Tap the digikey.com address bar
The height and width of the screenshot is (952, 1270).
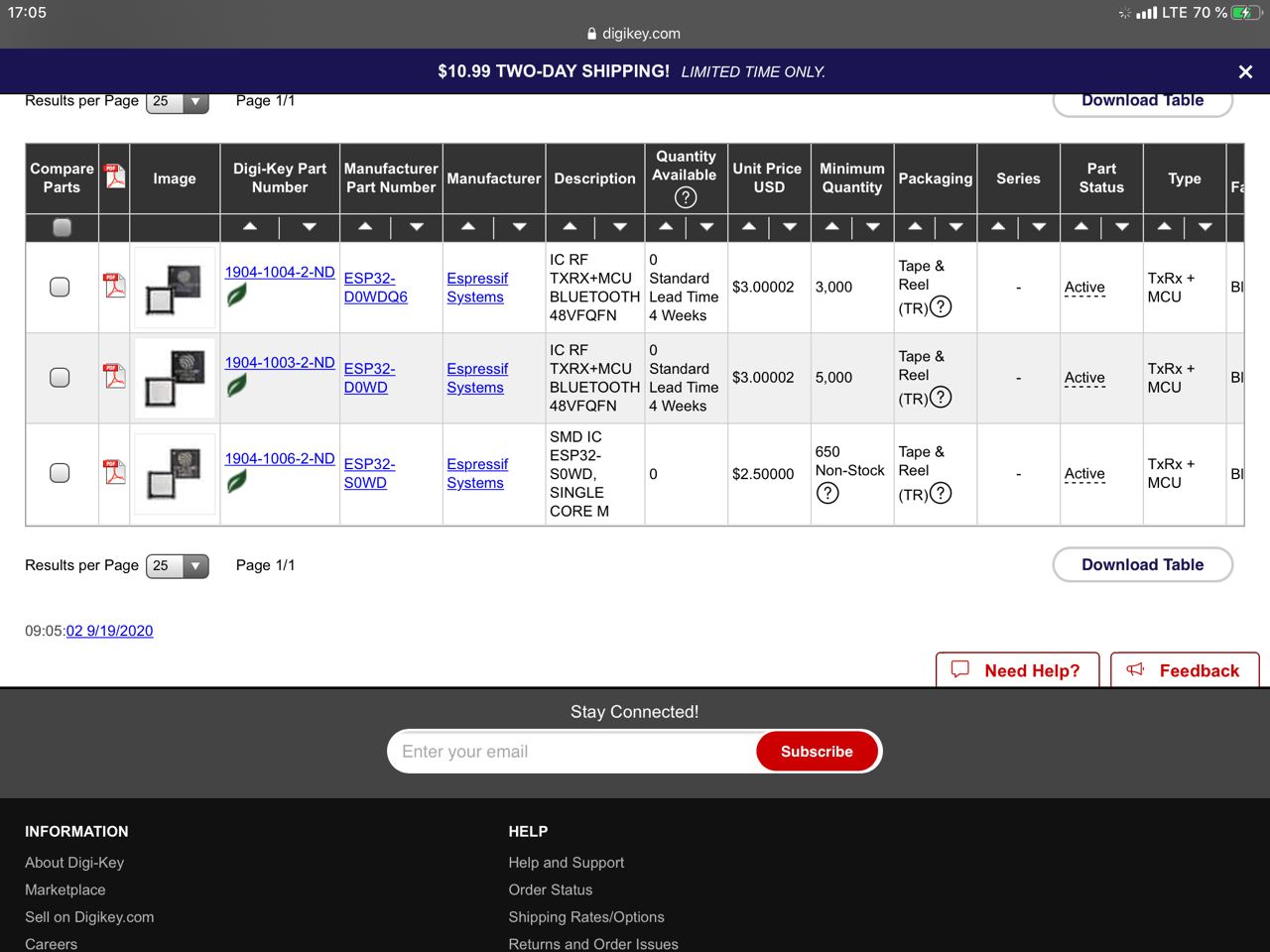click(635, 33)
